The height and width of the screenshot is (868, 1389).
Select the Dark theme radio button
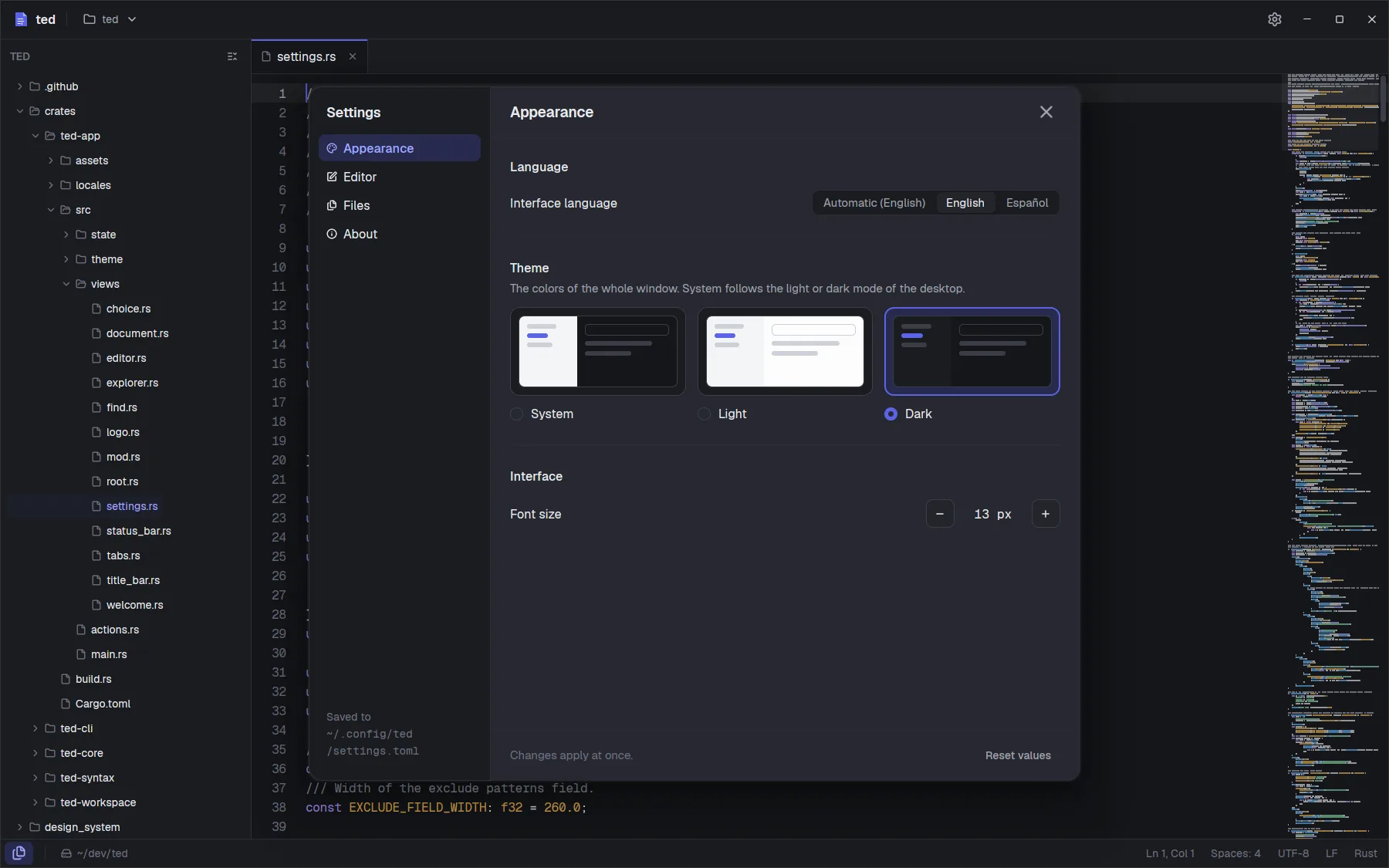(x=891, y=414)
